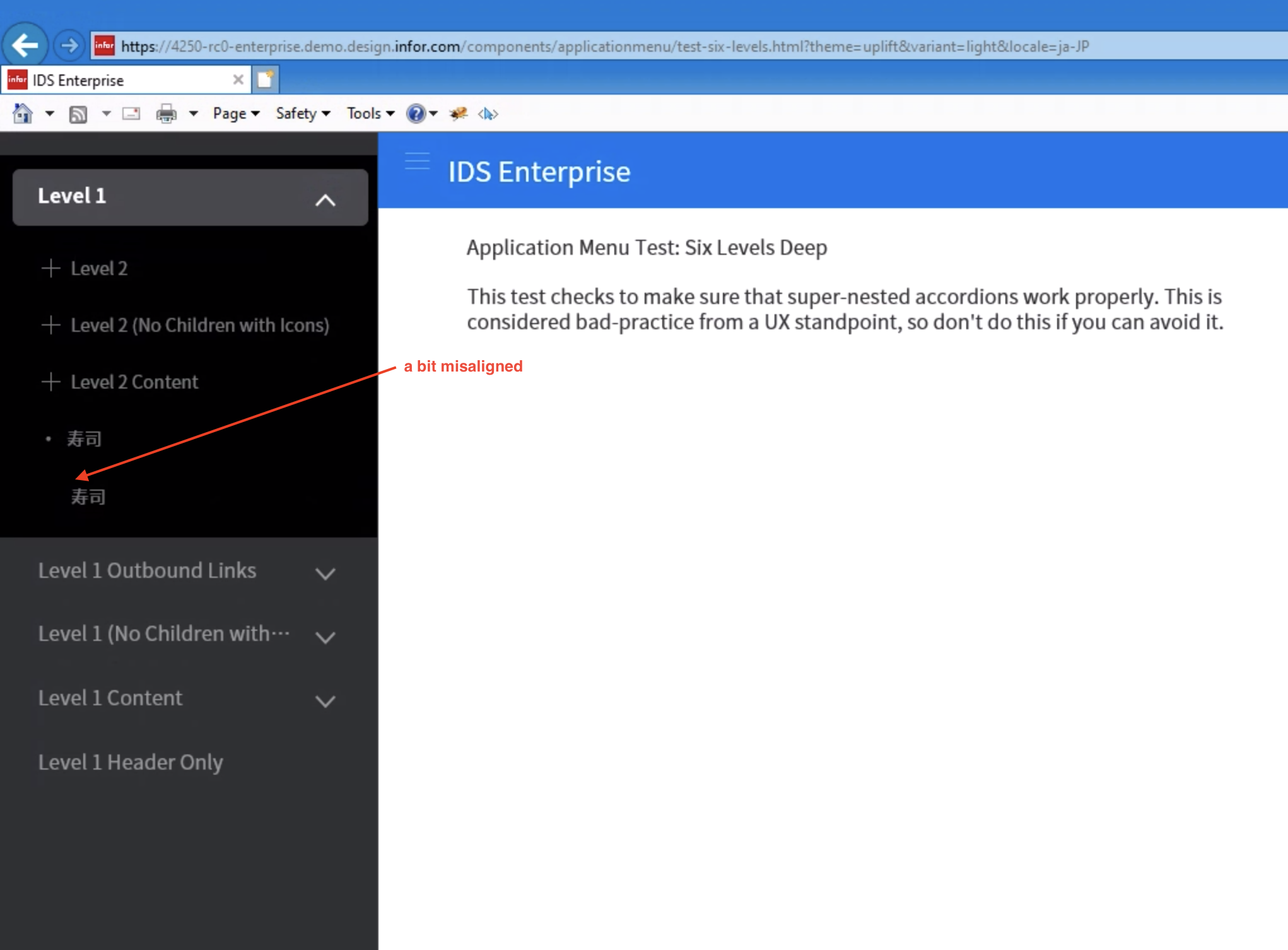Open the Tools menu

[370, 114]
